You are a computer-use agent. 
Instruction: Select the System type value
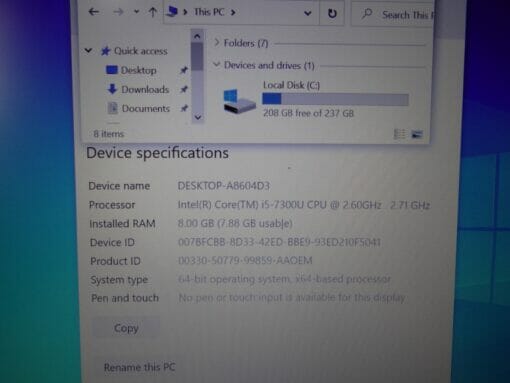[284, 279]
